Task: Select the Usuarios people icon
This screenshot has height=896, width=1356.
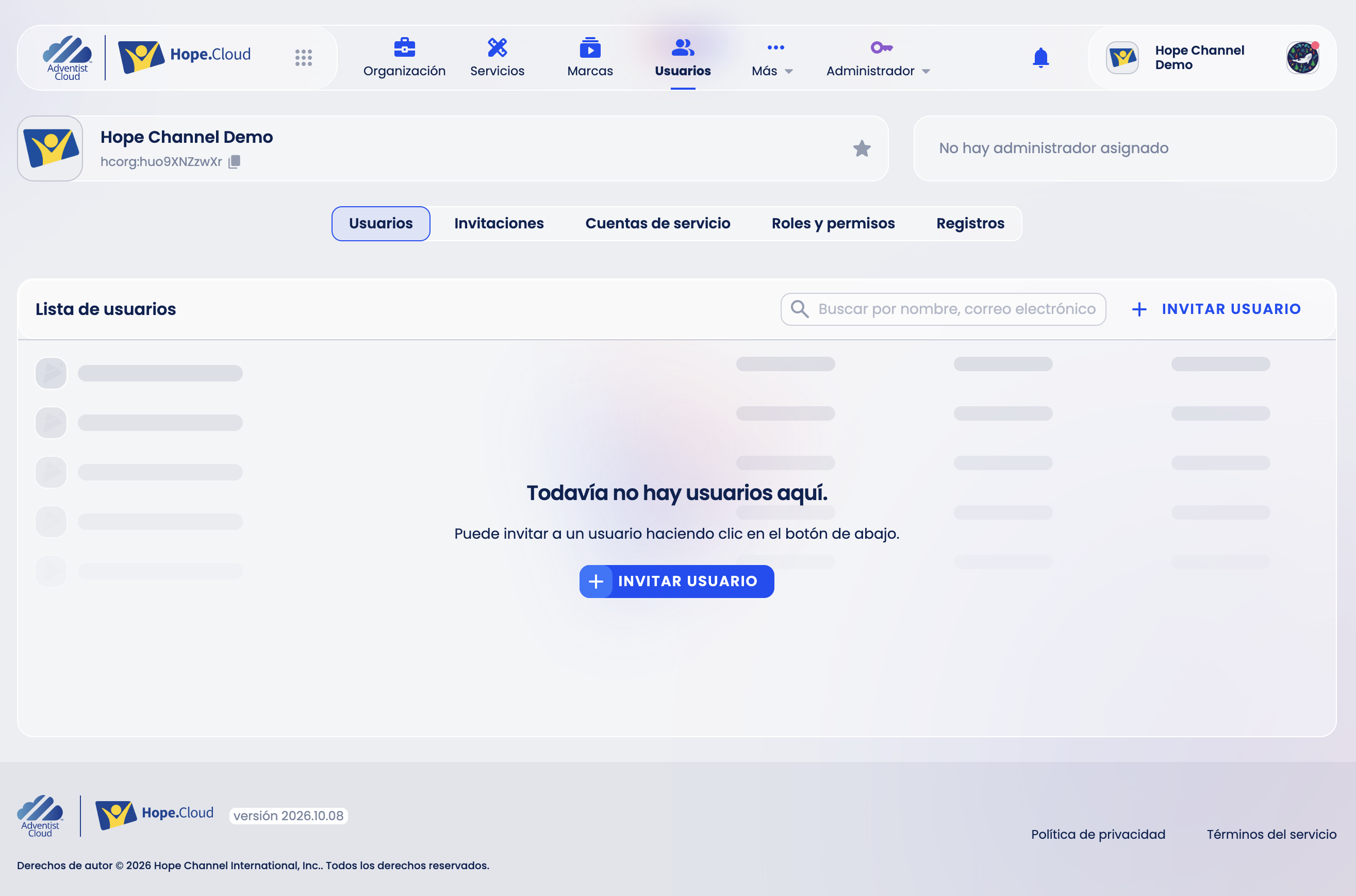Action: (683, 47)
